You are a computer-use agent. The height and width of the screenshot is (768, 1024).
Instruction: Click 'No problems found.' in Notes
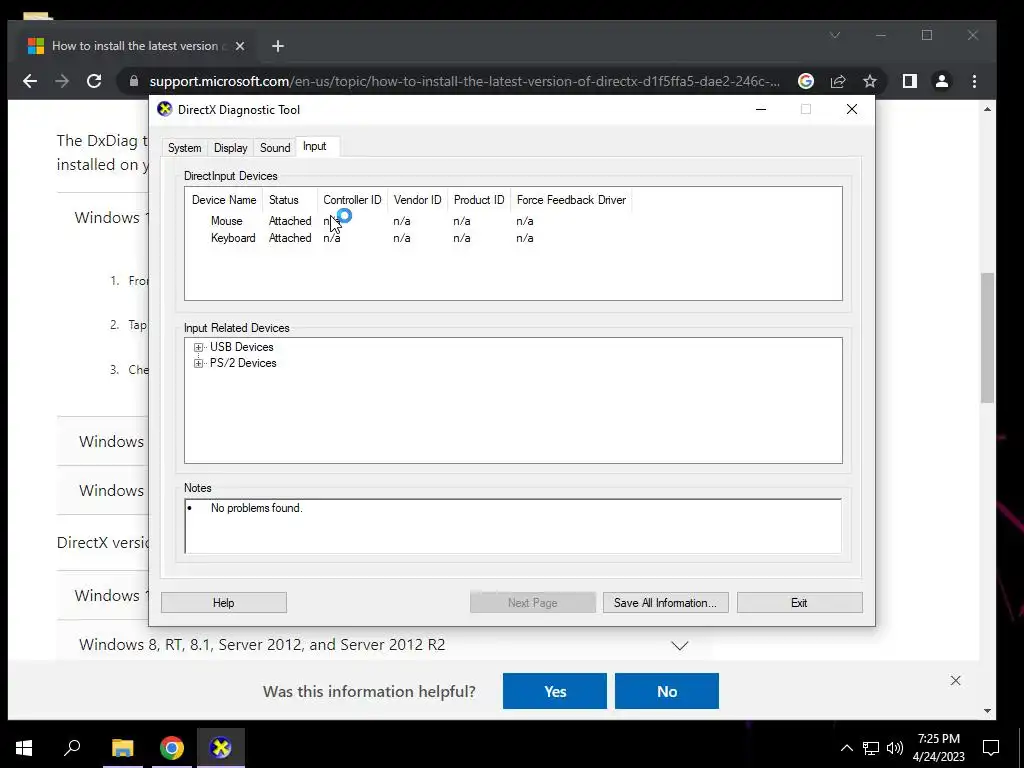[257, 508]
